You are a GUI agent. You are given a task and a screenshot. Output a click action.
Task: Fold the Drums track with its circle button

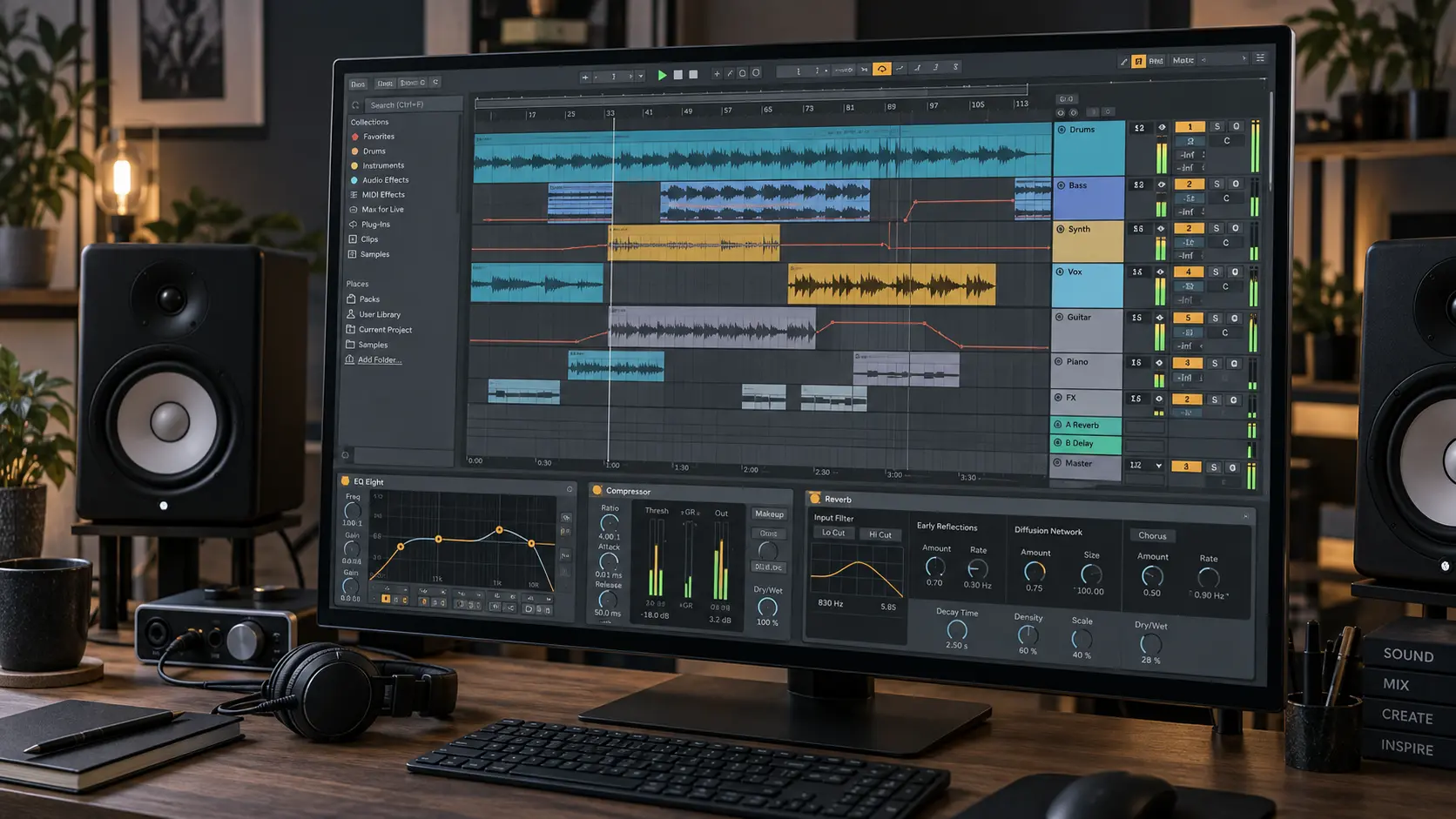click(1062, 130)
